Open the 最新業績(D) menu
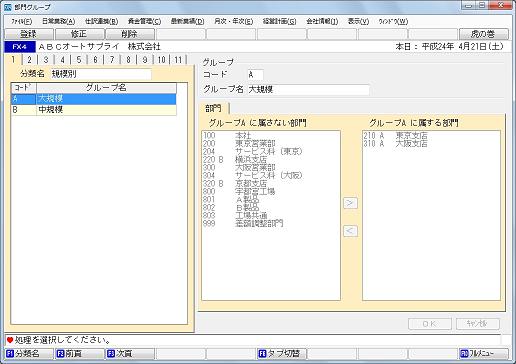 pyautogui.click(x=187, y=21)
